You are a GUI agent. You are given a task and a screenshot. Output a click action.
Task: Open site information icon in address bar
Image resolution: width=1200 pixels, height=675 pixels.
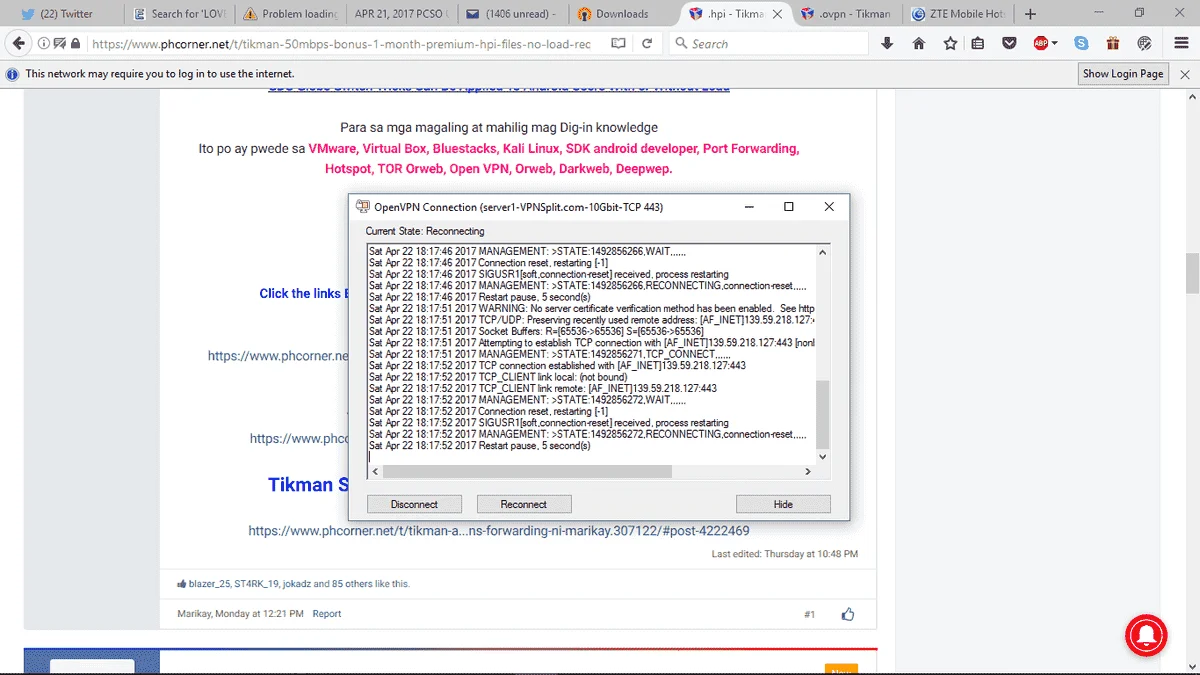point(45,44)
